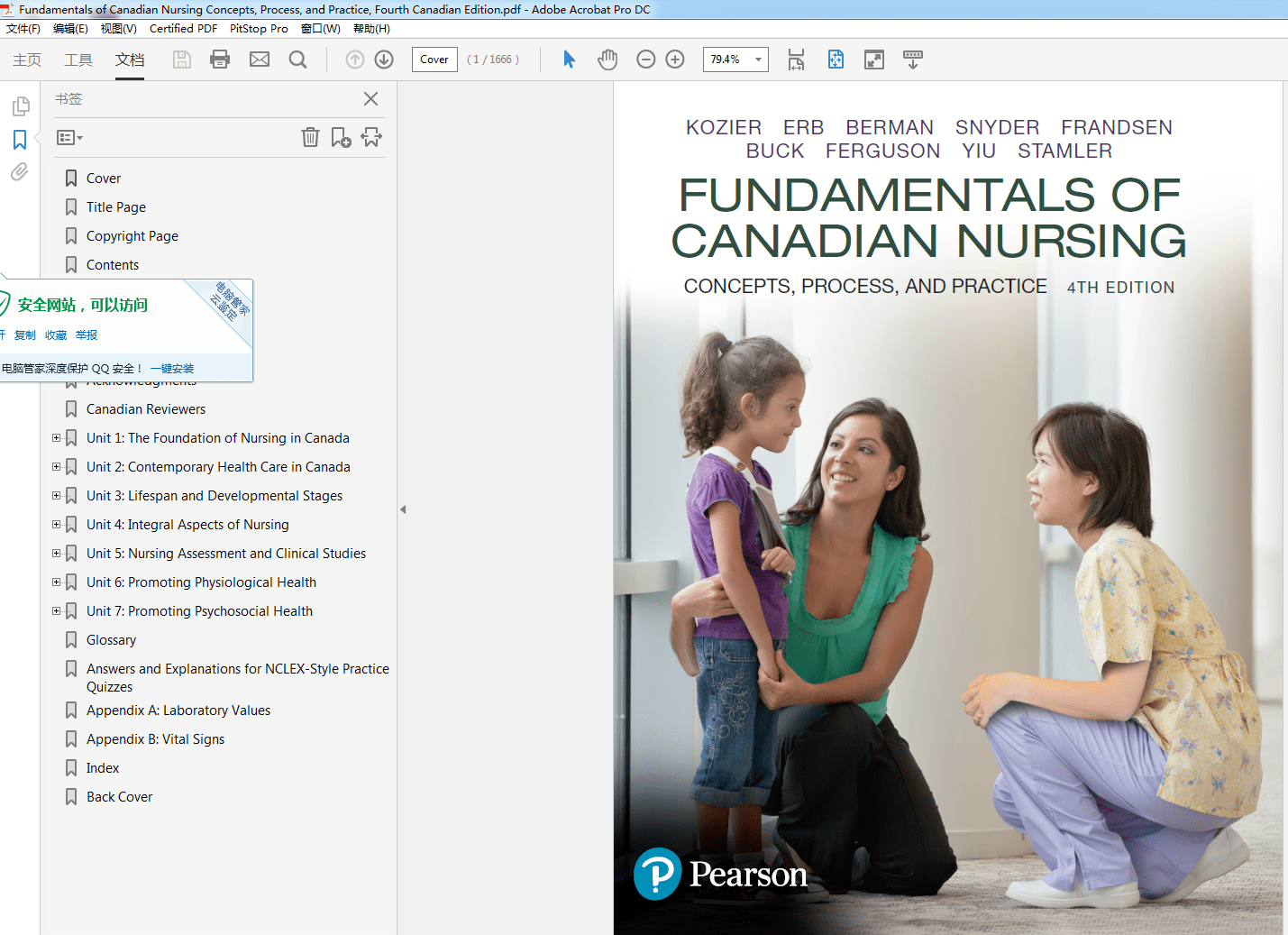The width and height of the screenshot is (1288, 935).
Task: Go to next page arrow
Action: point(384,60)
